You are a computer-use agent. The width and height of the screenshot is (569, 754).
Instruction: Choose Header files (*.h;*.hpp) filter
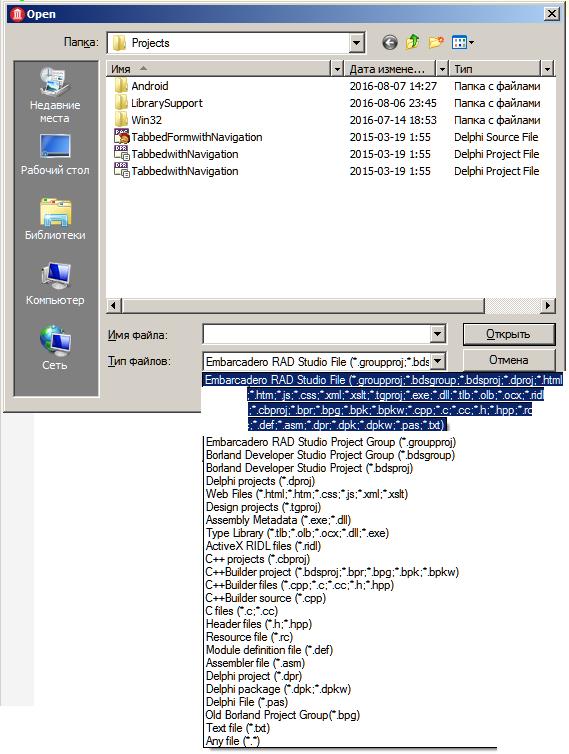259,624
